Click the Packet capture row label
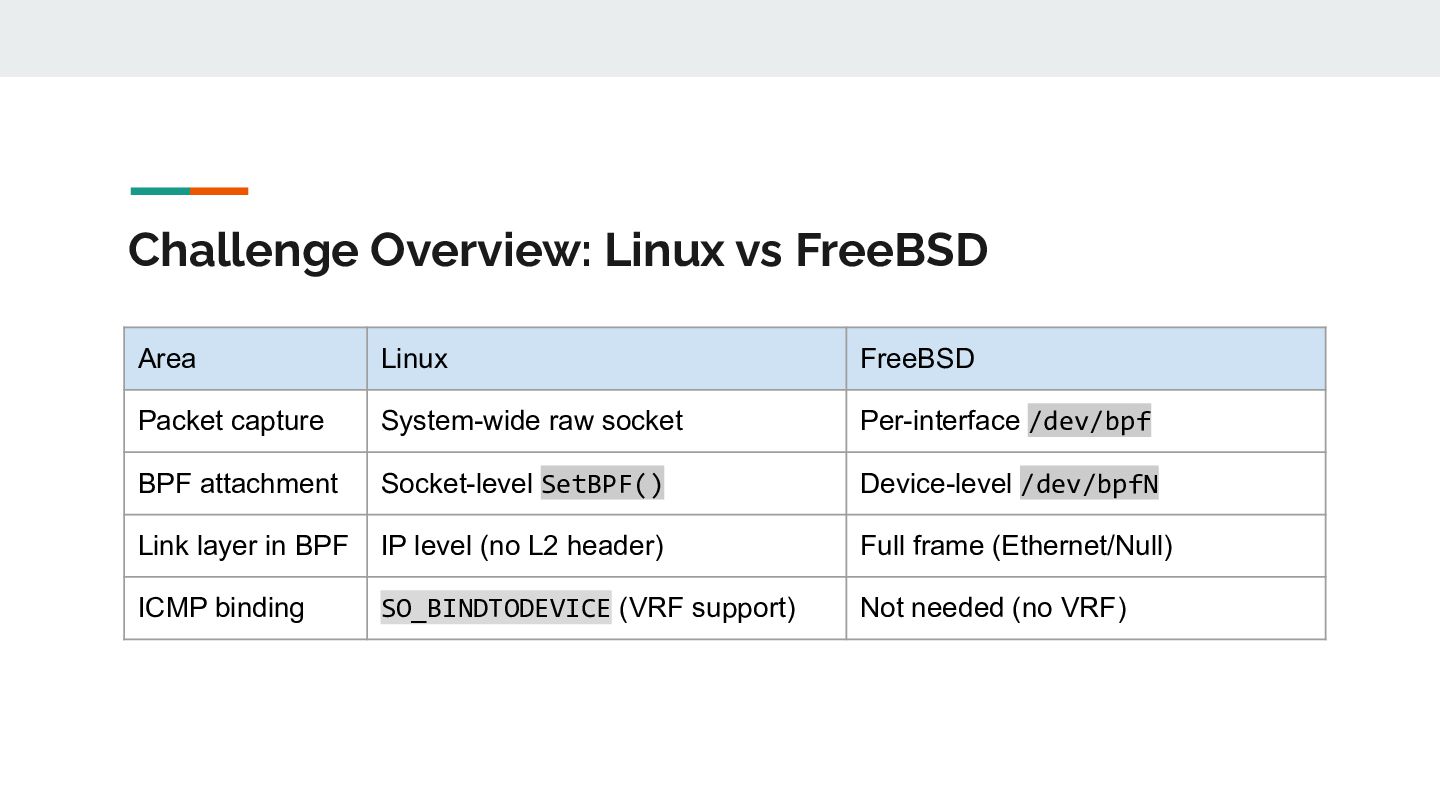 (x=245, y=421)
